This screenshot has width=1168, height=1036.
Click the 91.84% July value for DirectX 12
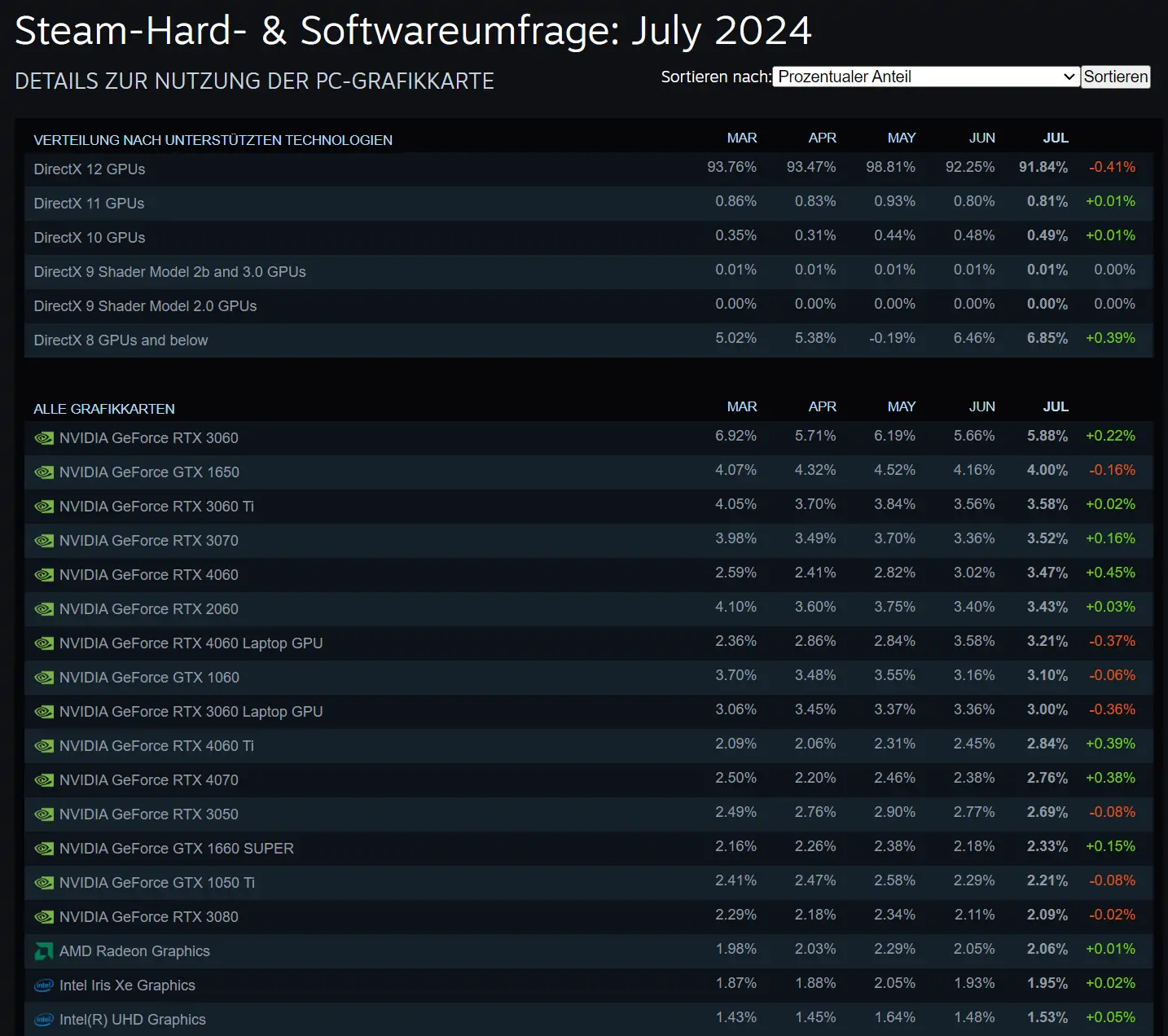coord(1043,167)
